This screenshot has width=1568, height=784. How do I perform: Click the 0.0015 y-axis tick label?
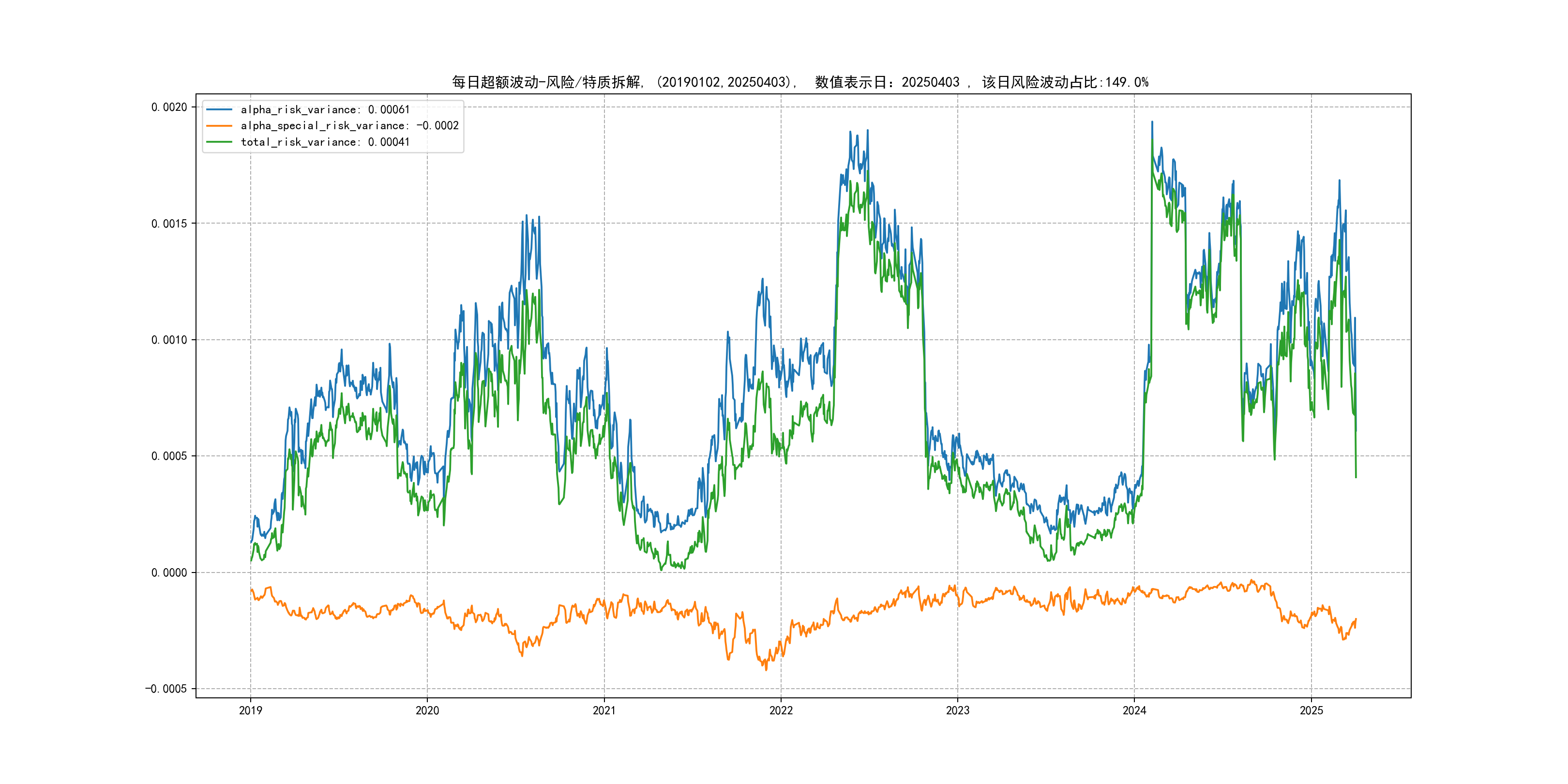[169, 224]
